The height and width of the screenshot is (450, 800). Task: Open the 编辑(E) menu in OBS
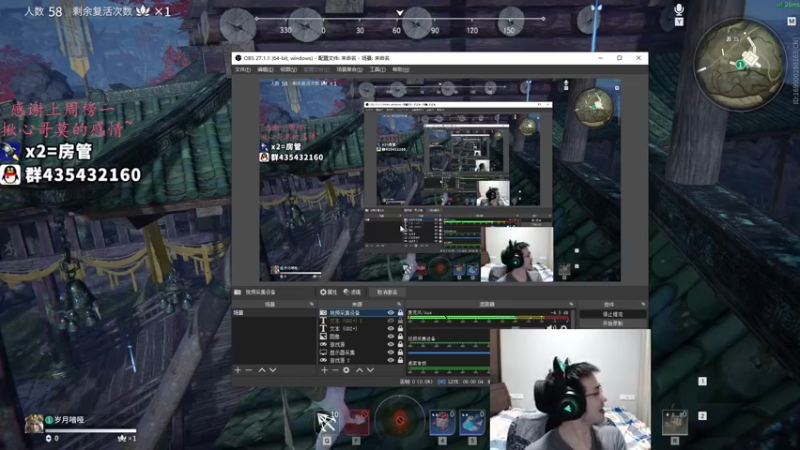265,69
